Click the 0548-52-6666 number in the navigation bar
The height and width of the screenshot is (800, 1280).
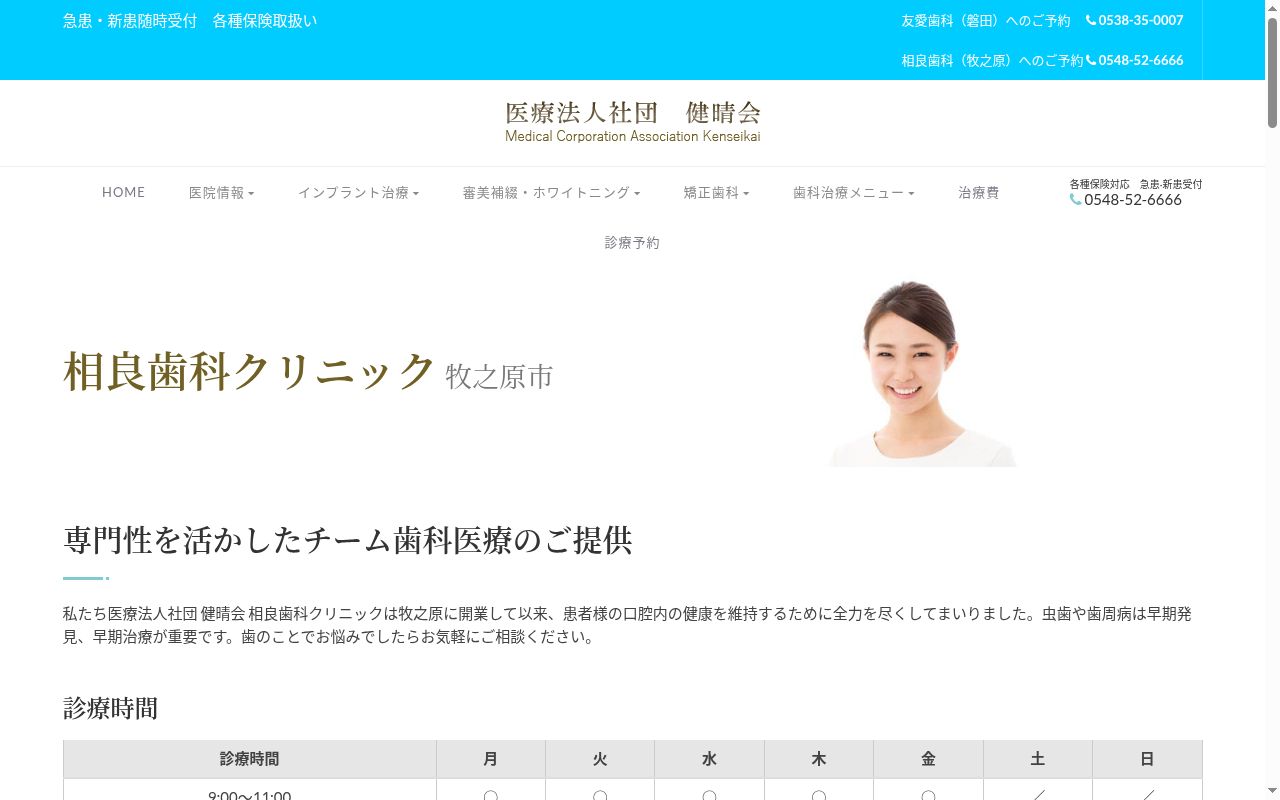click(x=1133, y=199)
